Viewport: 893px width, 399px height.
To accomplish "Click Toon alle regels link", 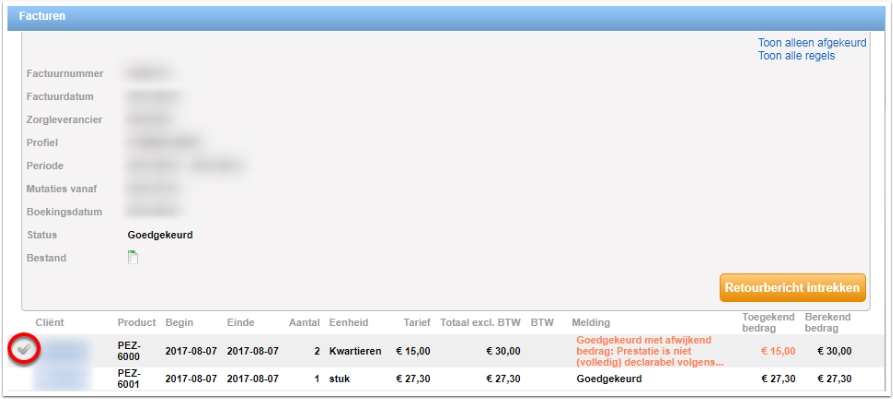I will 796,56.
